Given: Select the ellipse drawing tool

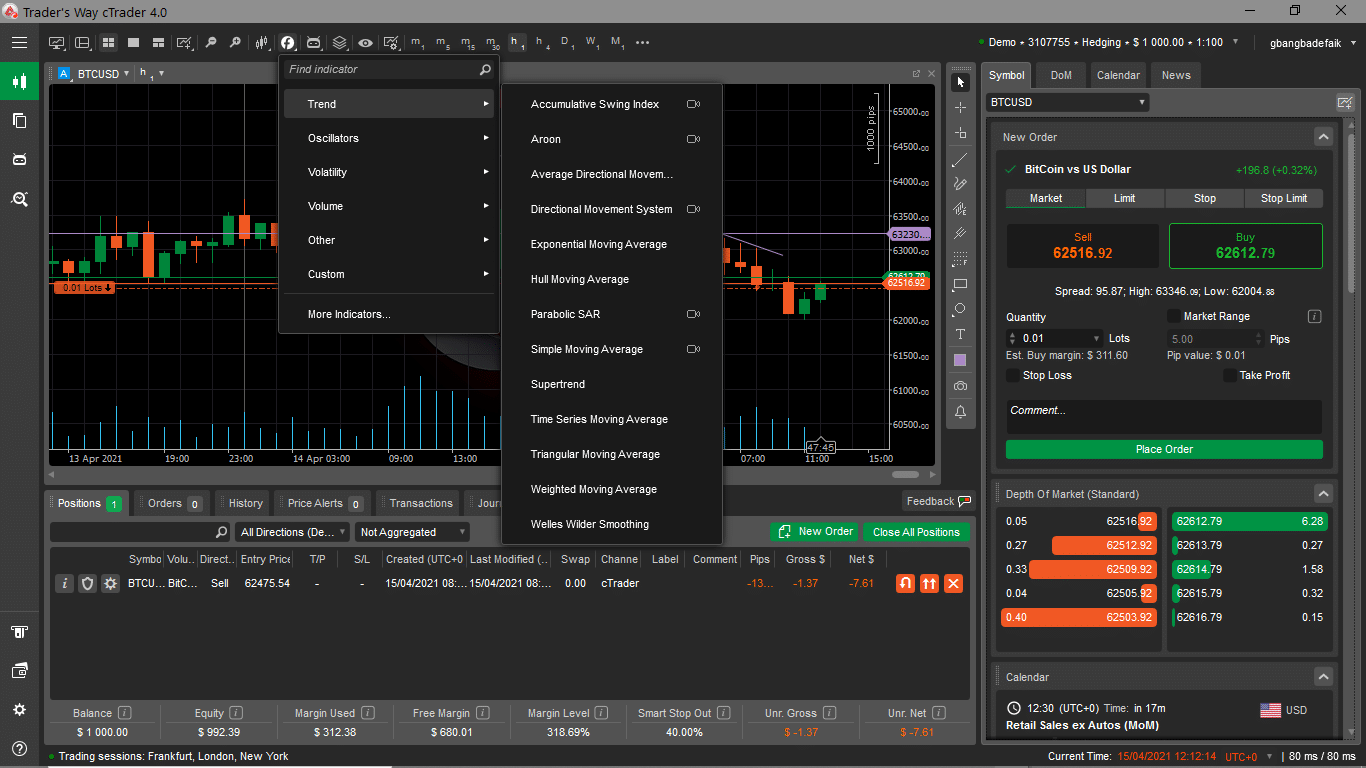Looking at the screenshot, I should (x=960, y=309).
